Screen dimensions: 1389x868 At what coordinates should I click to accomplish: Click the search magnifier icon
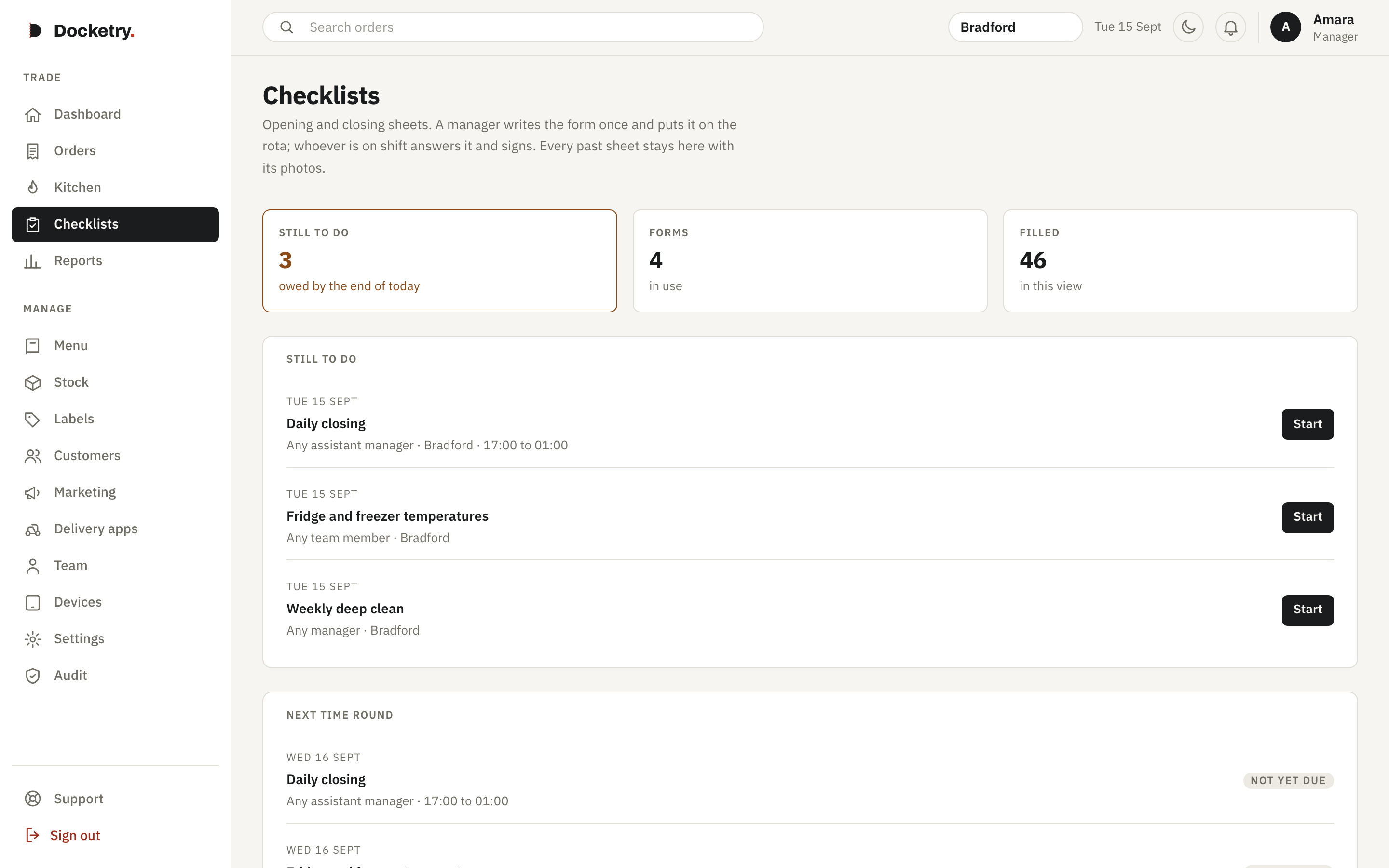(286, 27)
